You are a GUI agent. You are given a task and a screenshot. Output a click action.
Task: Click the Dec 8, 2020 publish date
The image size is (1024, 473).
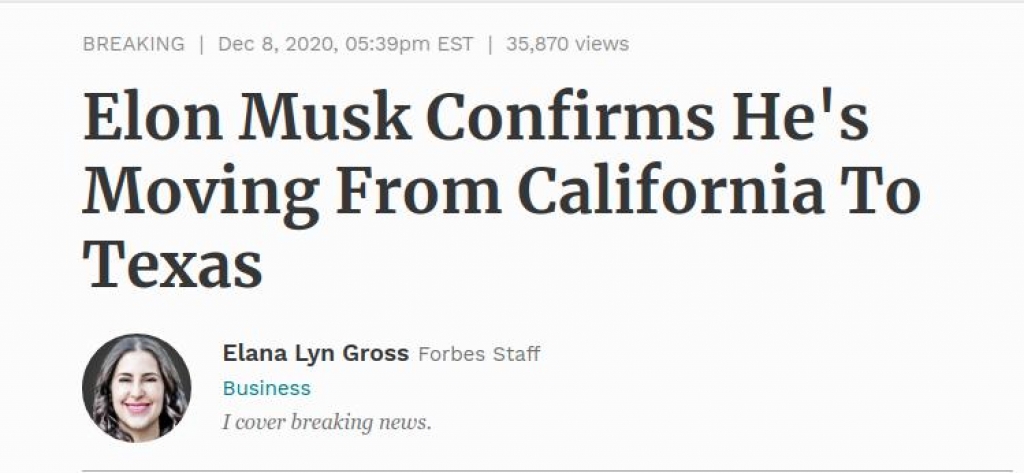[275, 44]
